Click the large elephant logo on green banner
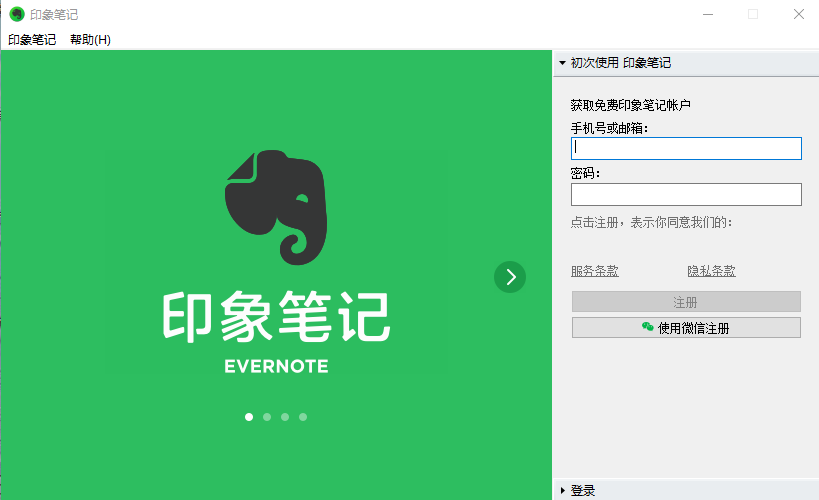 pyautogui.click(x=275, y=207)
